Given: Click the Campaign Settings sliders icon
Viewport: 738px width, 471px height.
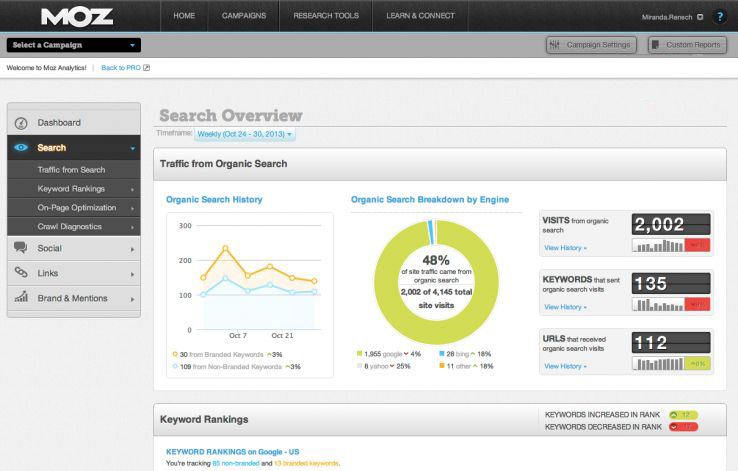Looking at the screenshot, I should (555, 45).
